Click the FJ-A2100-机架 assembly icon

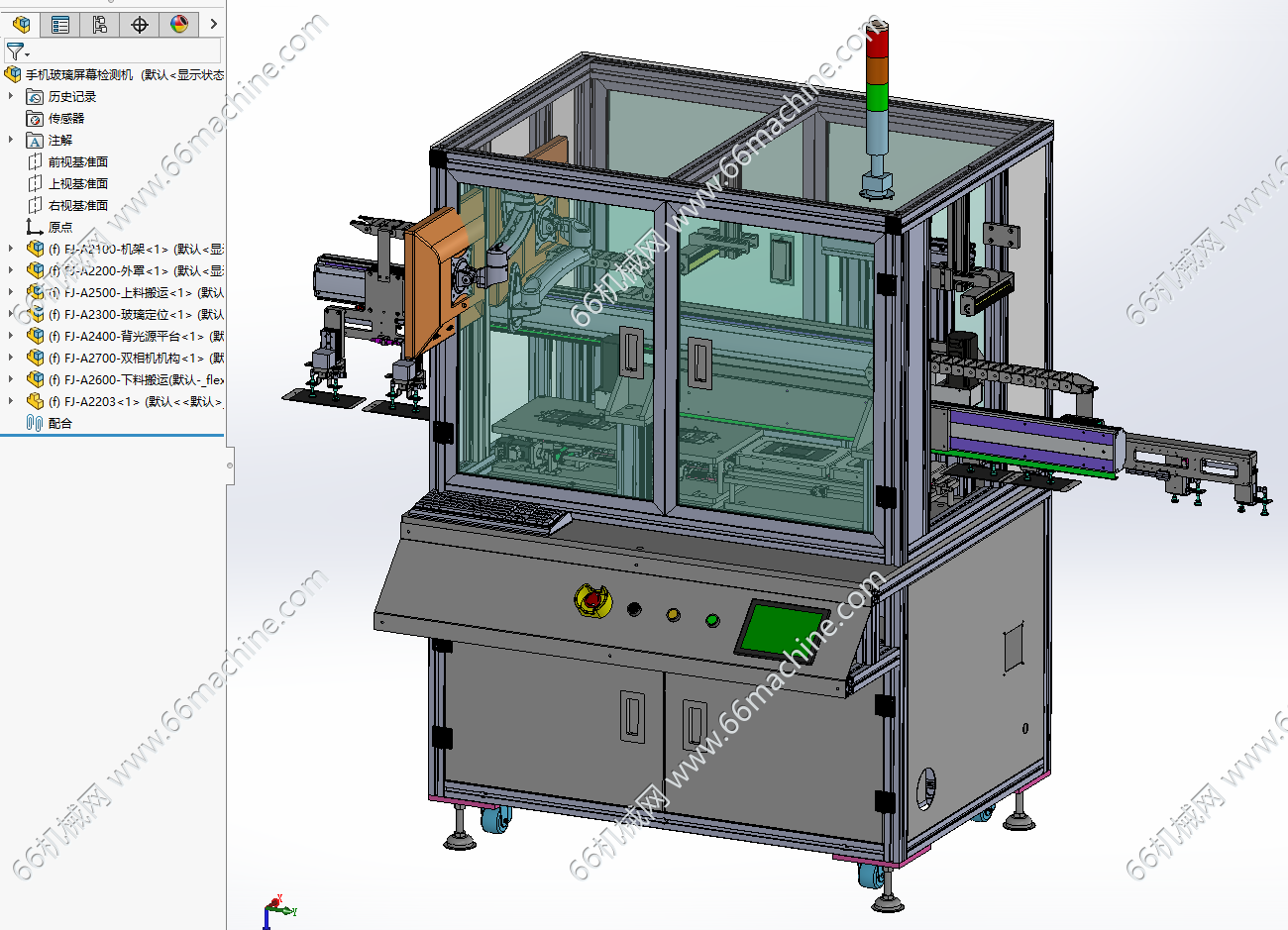(x=35, y=249)
